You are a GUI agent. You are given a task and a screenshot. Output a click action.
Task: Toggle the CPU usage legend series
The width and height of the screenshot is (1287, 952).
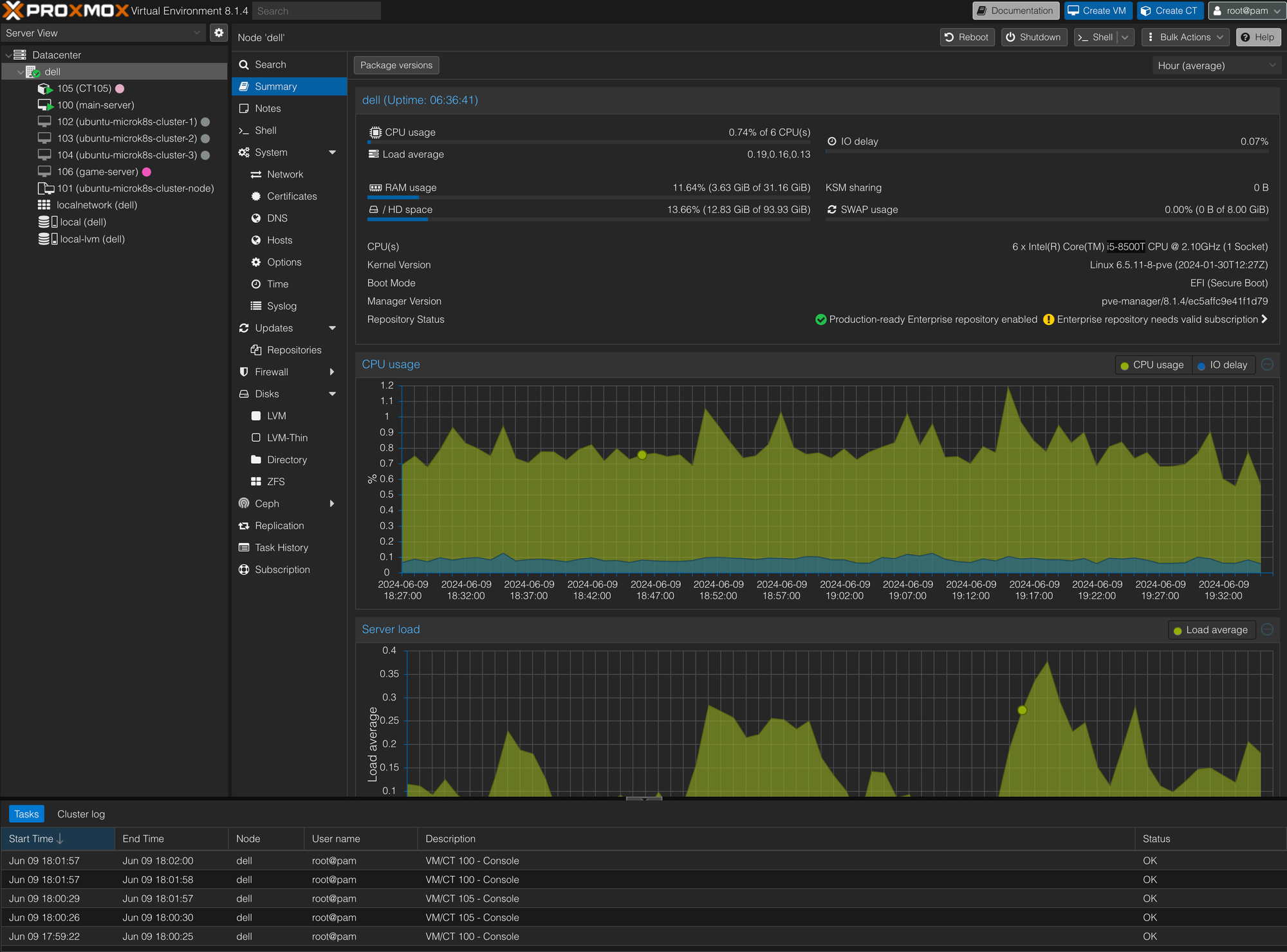[x=1153, y=365]
